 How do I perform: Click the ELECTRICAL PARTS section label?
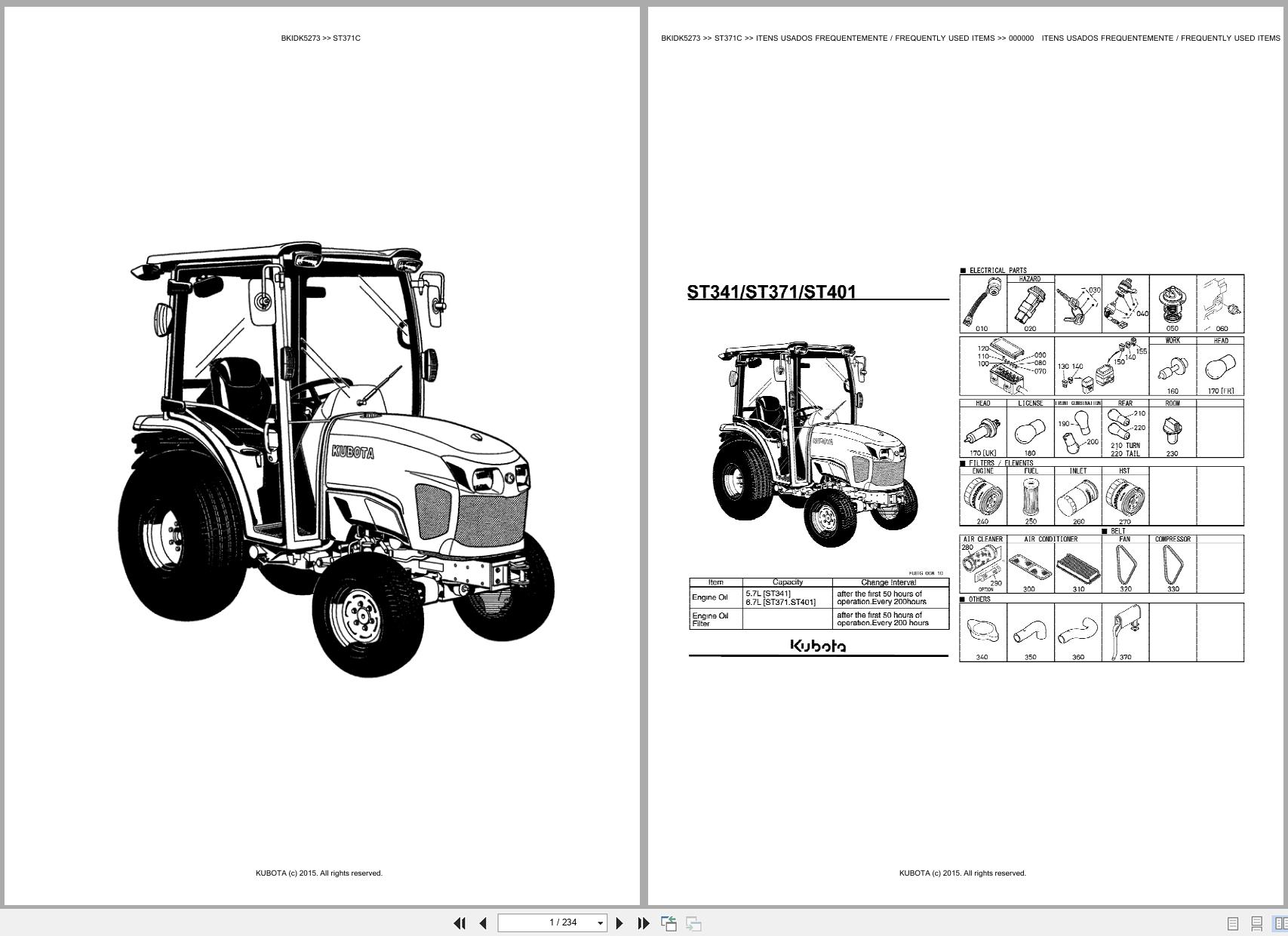[994, 270]
